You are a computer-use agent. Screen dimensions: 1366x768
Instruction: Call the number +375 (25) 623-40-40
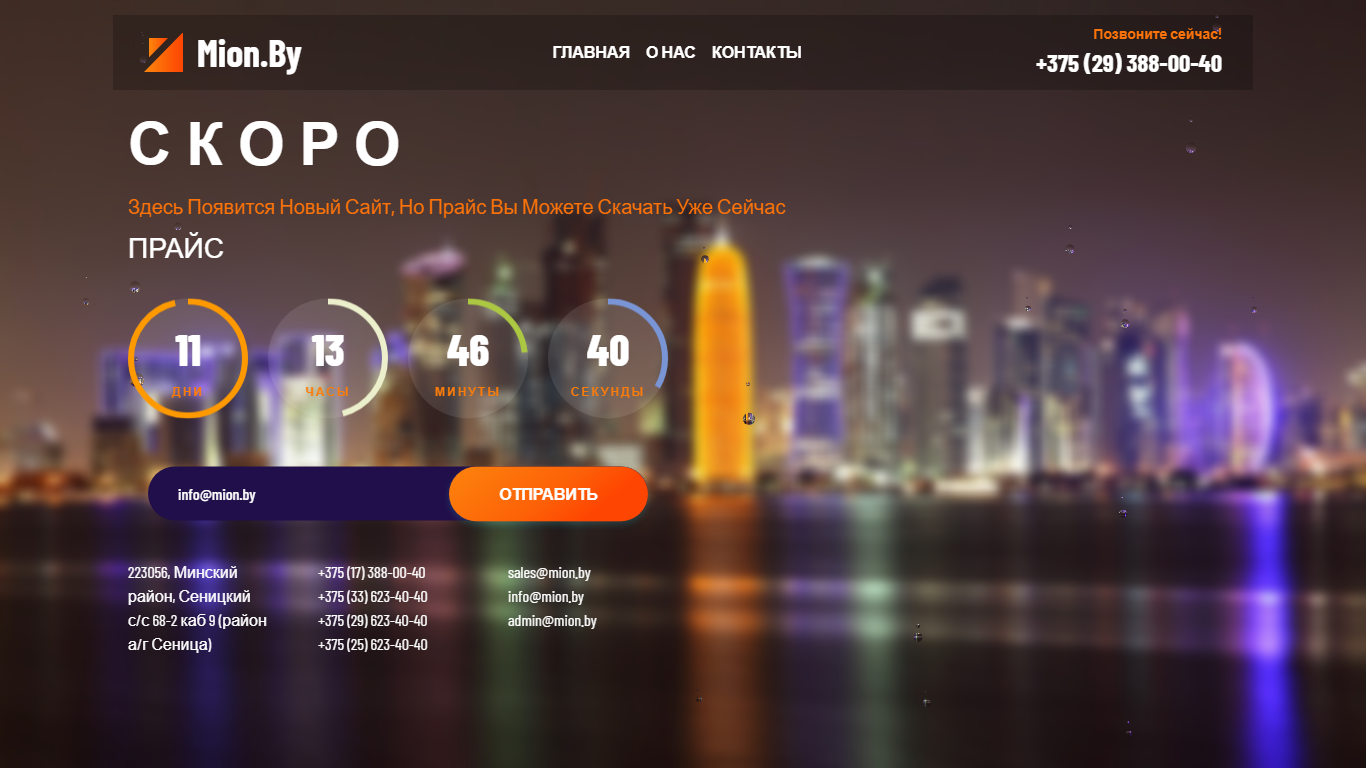click(x=373, y=645)
